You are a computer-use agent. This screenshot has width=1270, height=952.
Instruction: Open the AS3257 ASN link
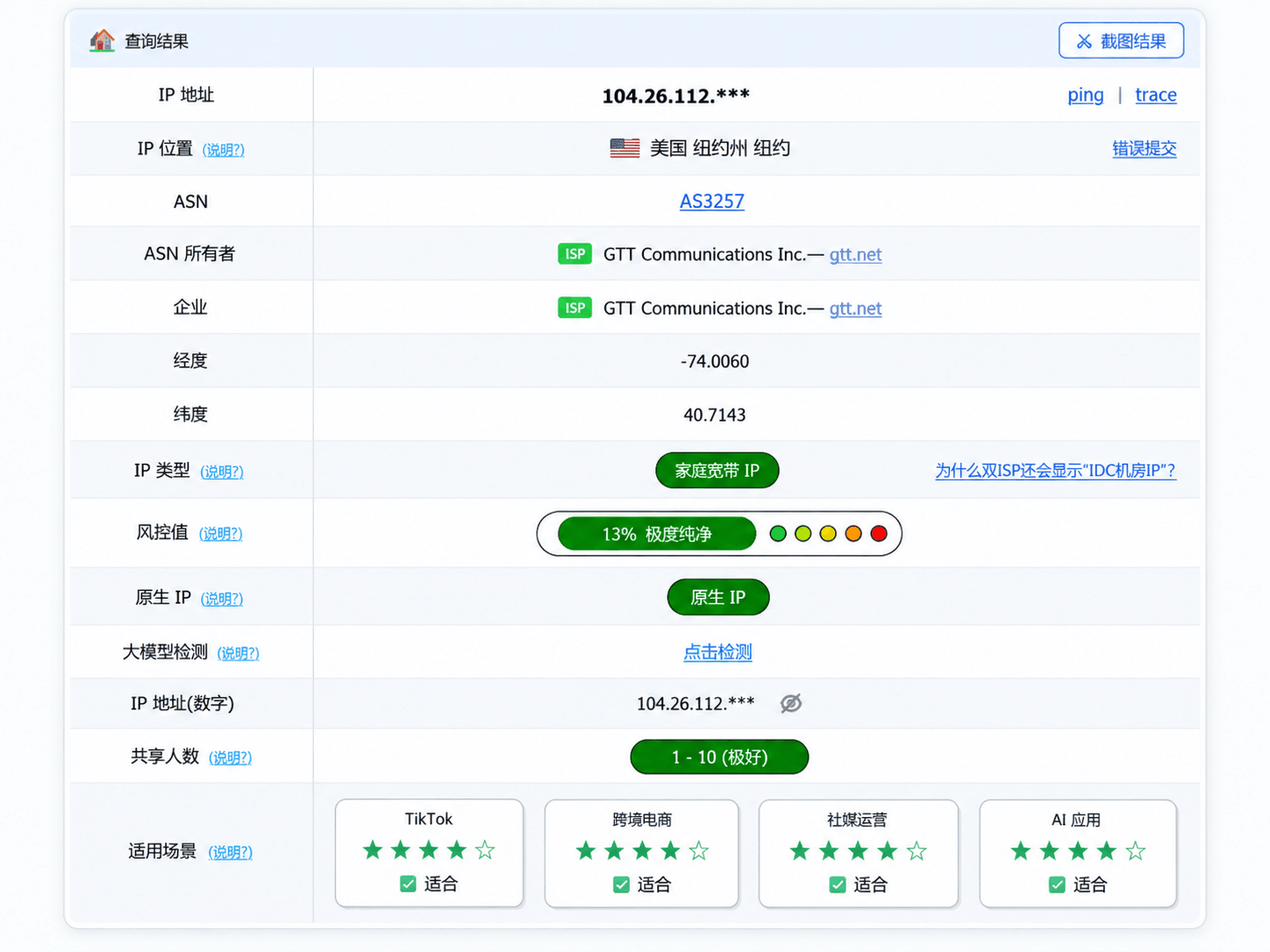(711, 202)
